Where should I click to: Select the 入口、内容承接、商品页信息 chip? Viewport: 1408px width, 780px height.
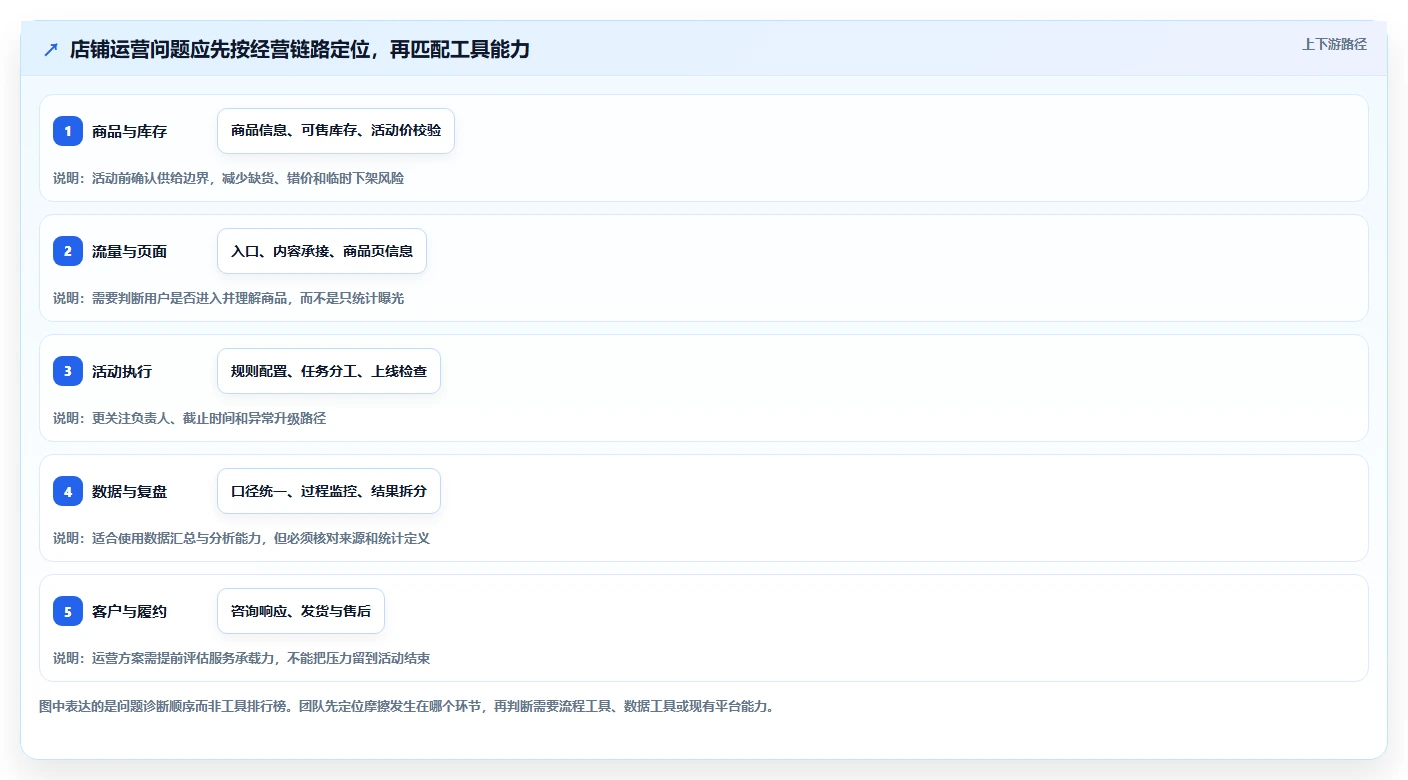coord(322,251)
